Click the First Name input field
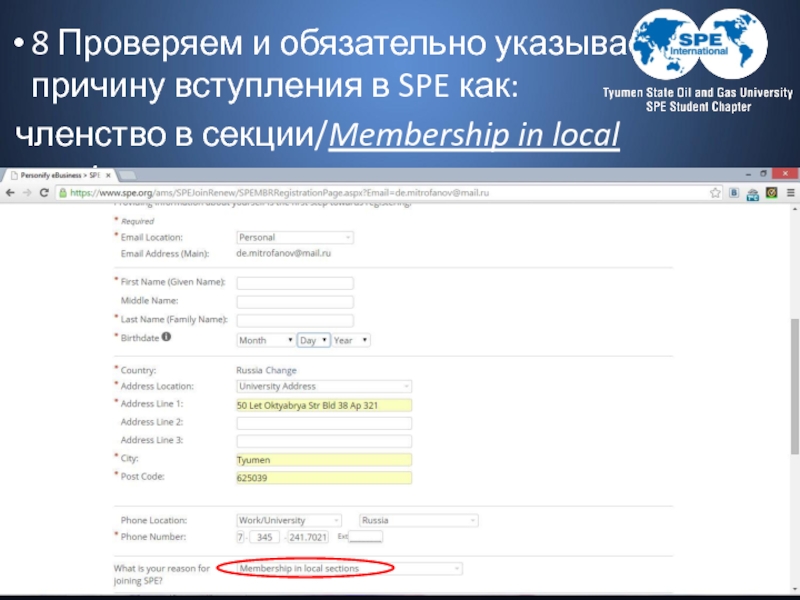Image resolution: width=800 pixels, height=600 pixels. [295, 283]
